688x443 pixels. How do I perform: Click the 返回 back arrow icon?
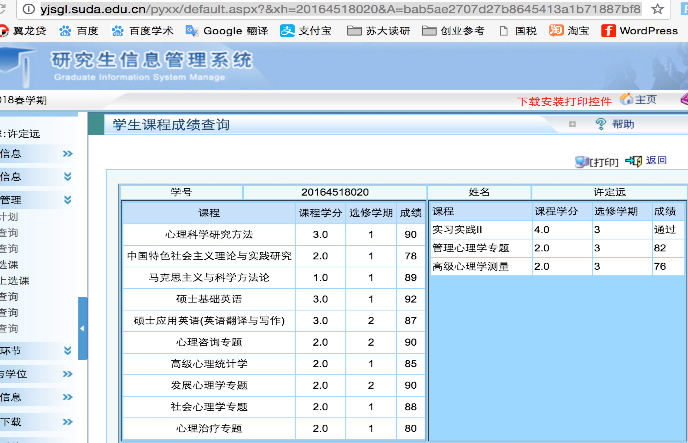(x=633, y=160)
